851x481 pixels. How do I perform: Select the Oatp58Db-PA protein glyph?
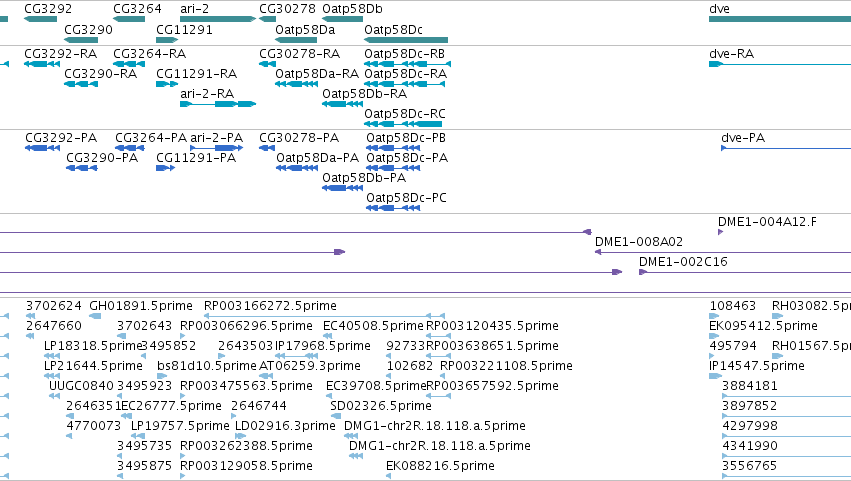[x=342, y=188]
